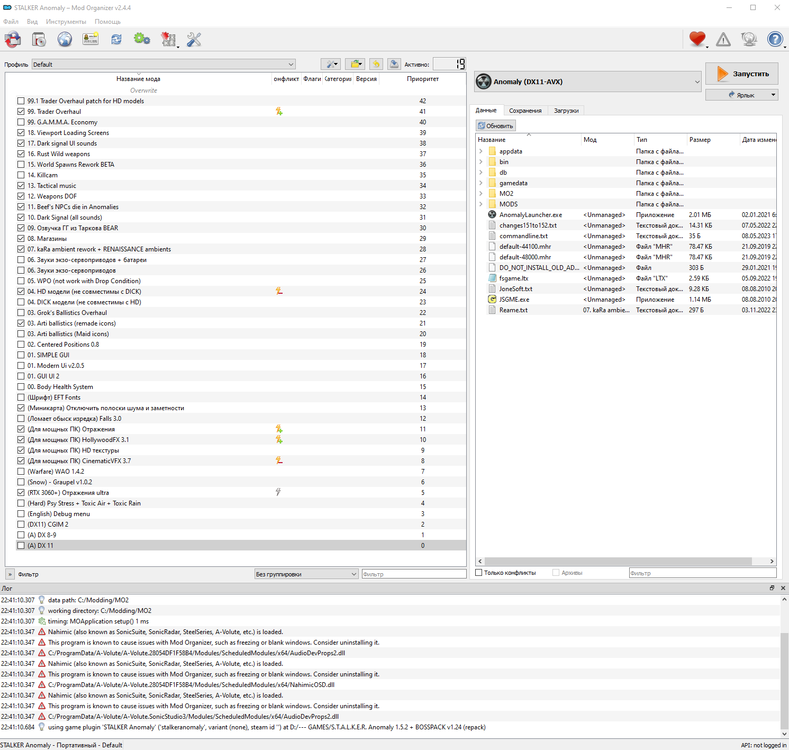Image resolution: width=789 pixels, height=750 pixels.
Task: Expand the MO2 folder
Action: (x=481, y=193)
